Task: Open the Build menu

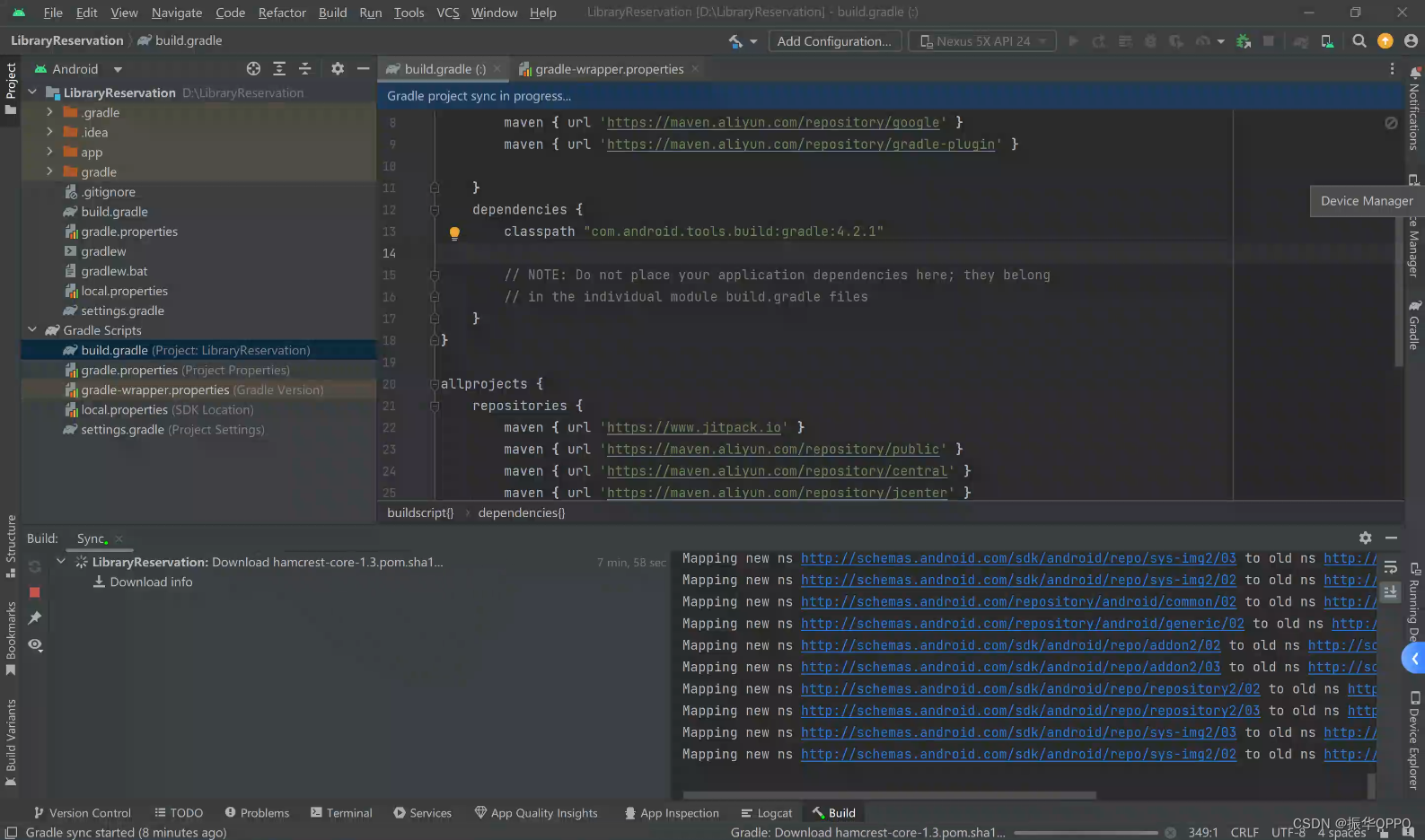Action: (332, 13)
